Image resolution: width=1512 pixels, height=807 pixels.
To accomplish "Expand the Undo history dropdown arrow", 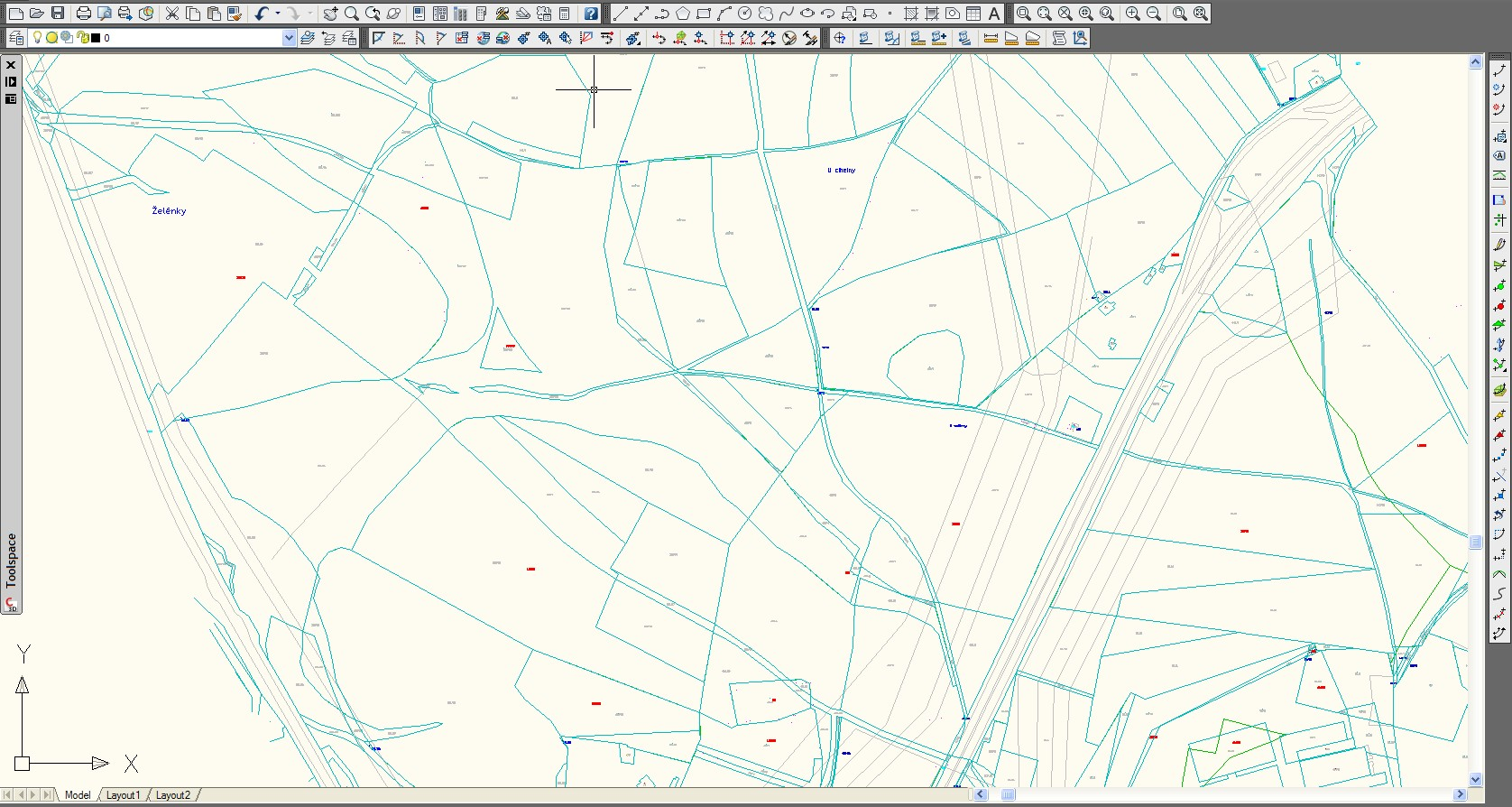I will pos(277,14).
